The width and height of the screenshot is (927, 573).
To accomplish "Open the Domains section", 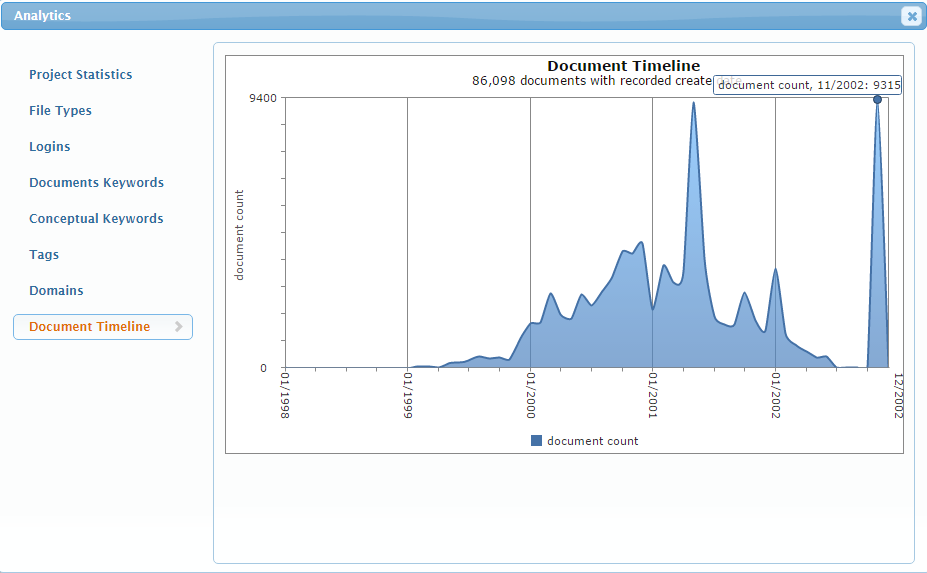I will (56, 291).
